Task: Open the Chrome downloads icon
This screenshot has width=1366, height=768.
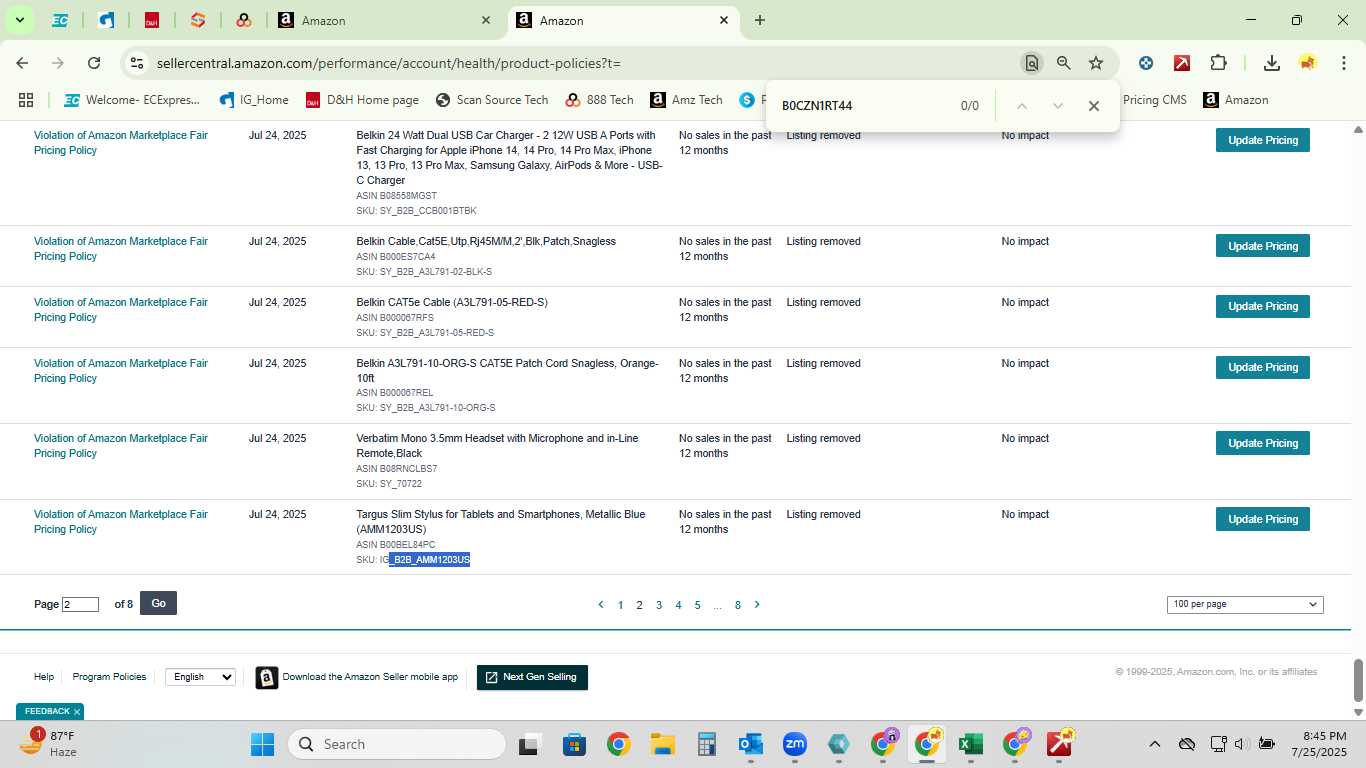Action: click(x=1272, y=63)
